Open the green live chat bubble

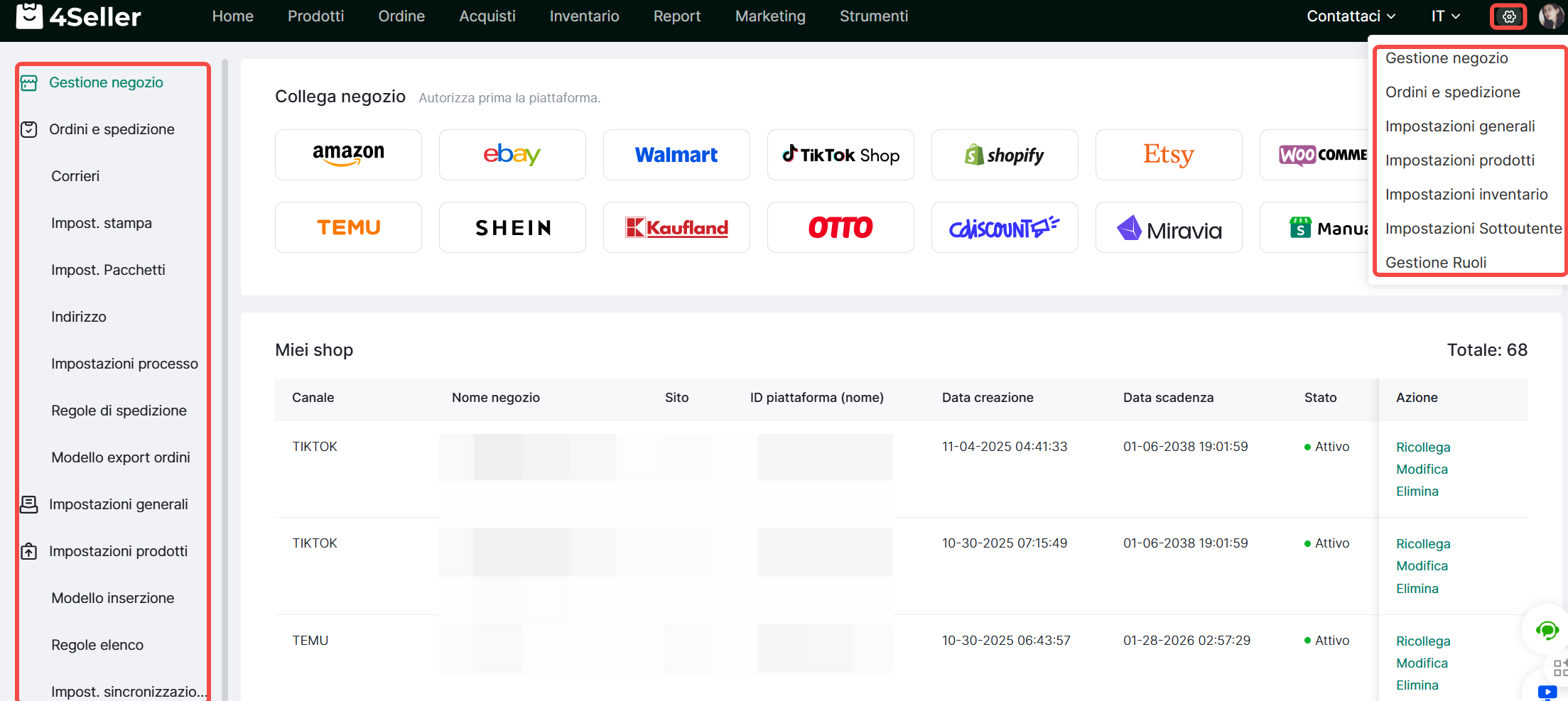[1546, 630]
